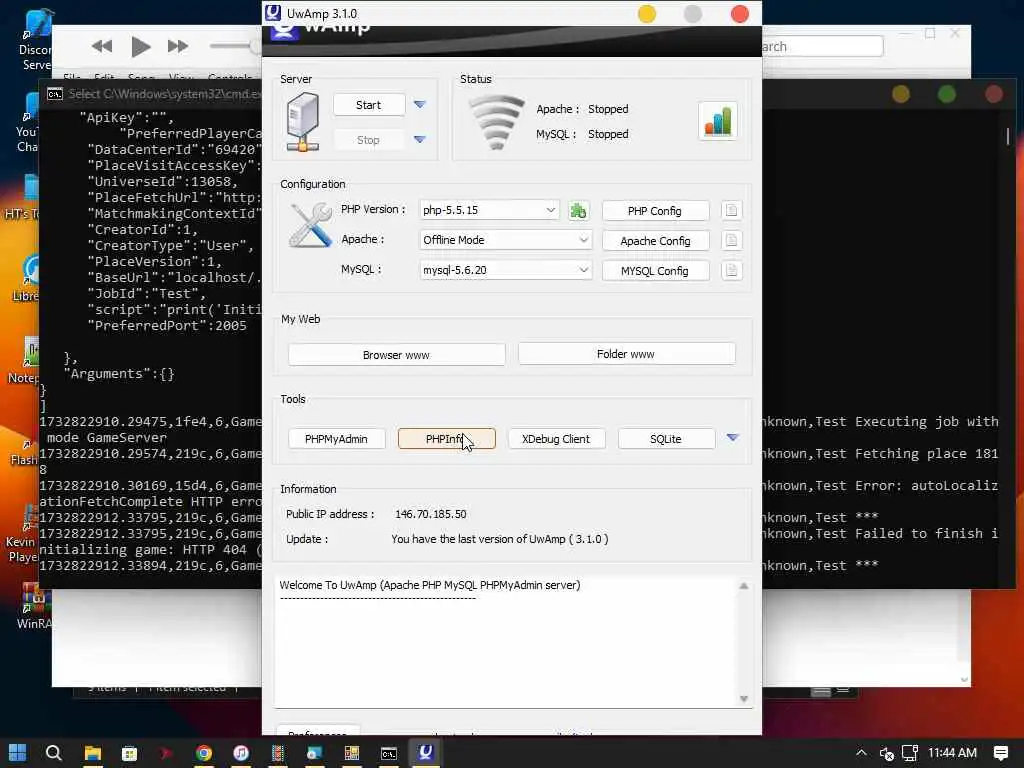The image size is (1024, 768).
Task: Click Browser www button
Action: point(396,355)
